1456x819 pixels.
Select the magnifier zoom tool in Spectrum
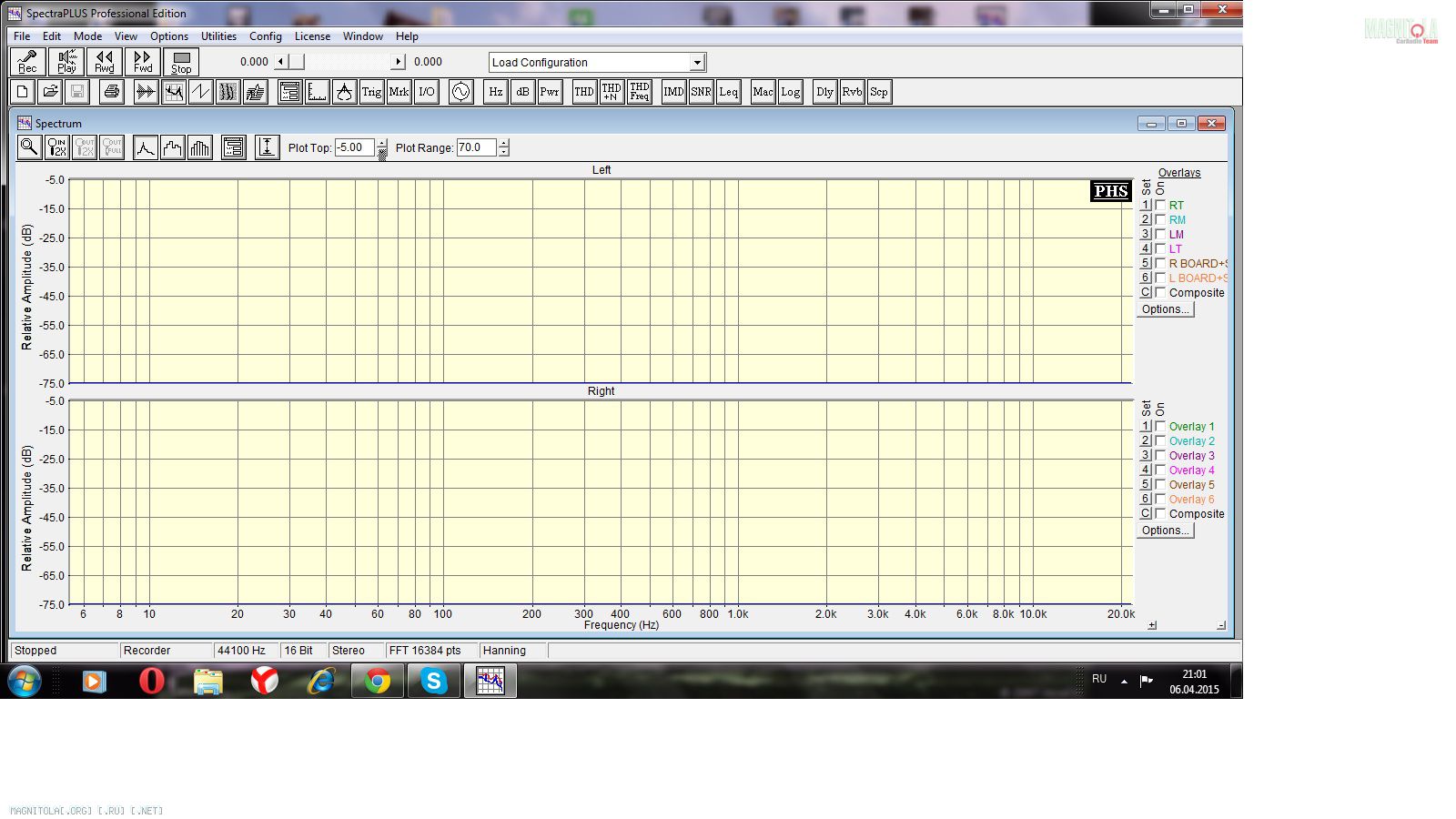29,147
